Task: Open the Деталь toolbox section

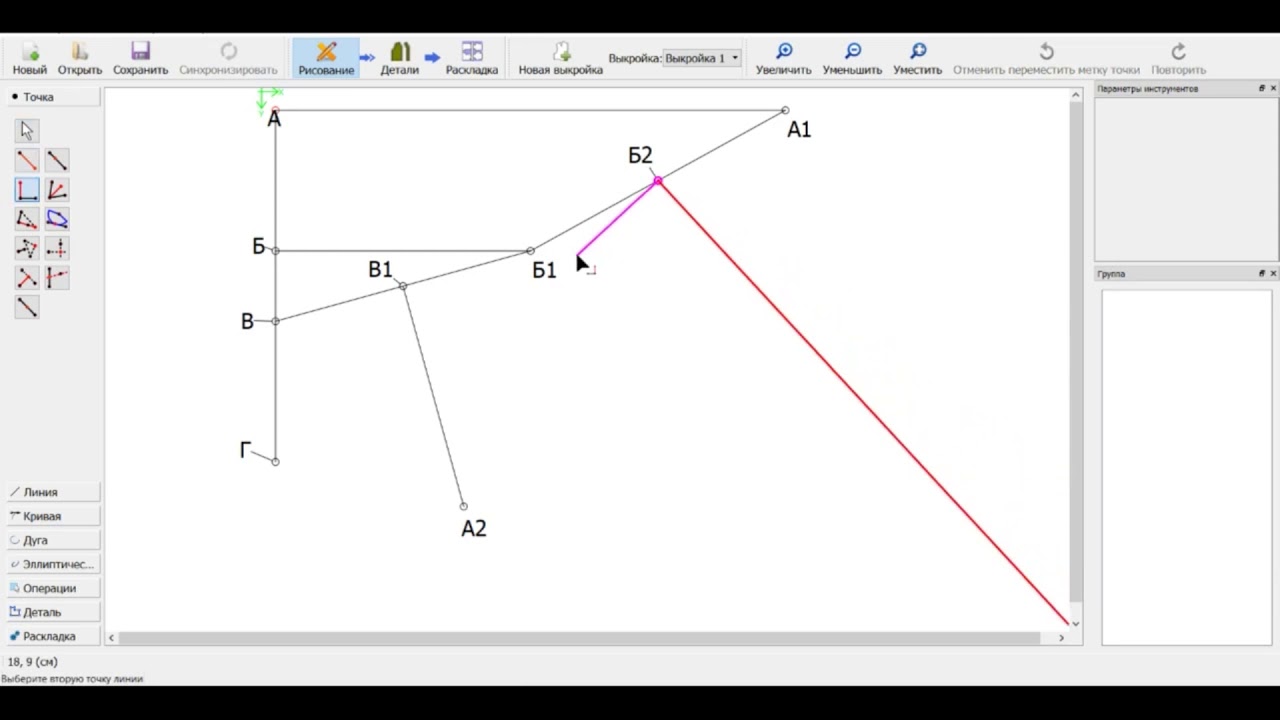Action: [52, 612]
